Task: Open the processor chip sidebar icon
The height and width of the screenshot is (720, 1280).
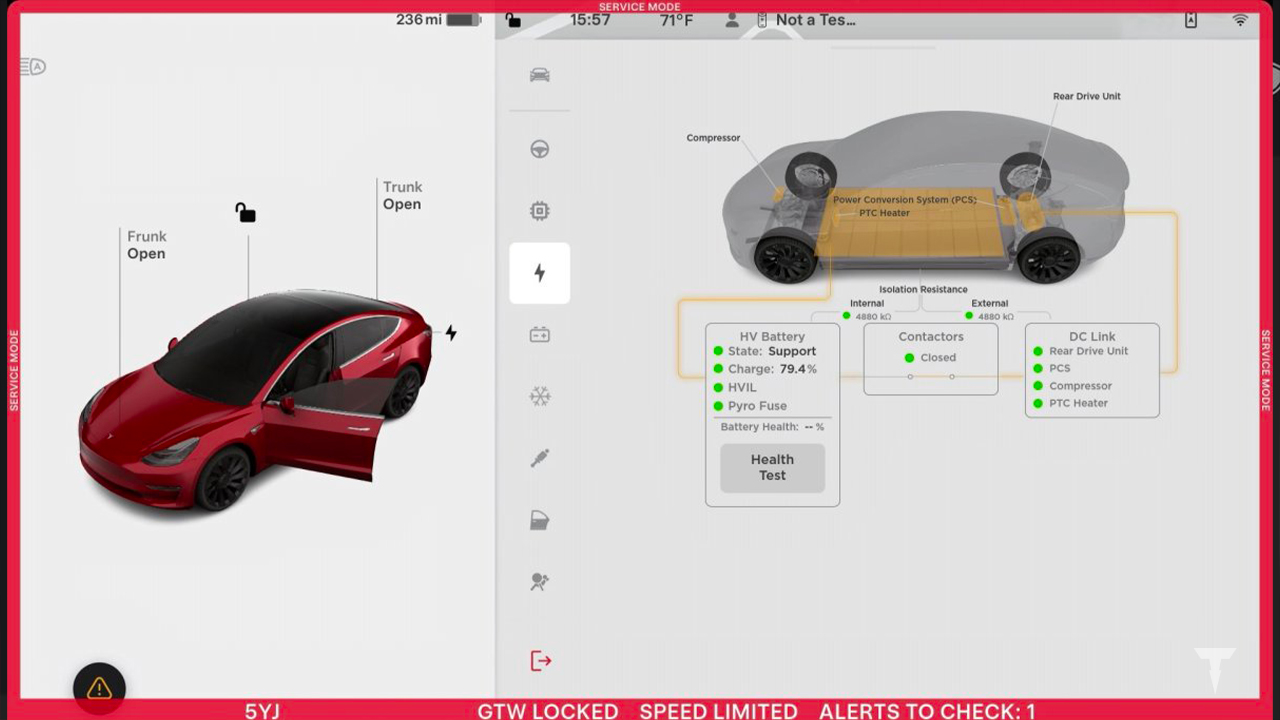Action: point(539,211)
